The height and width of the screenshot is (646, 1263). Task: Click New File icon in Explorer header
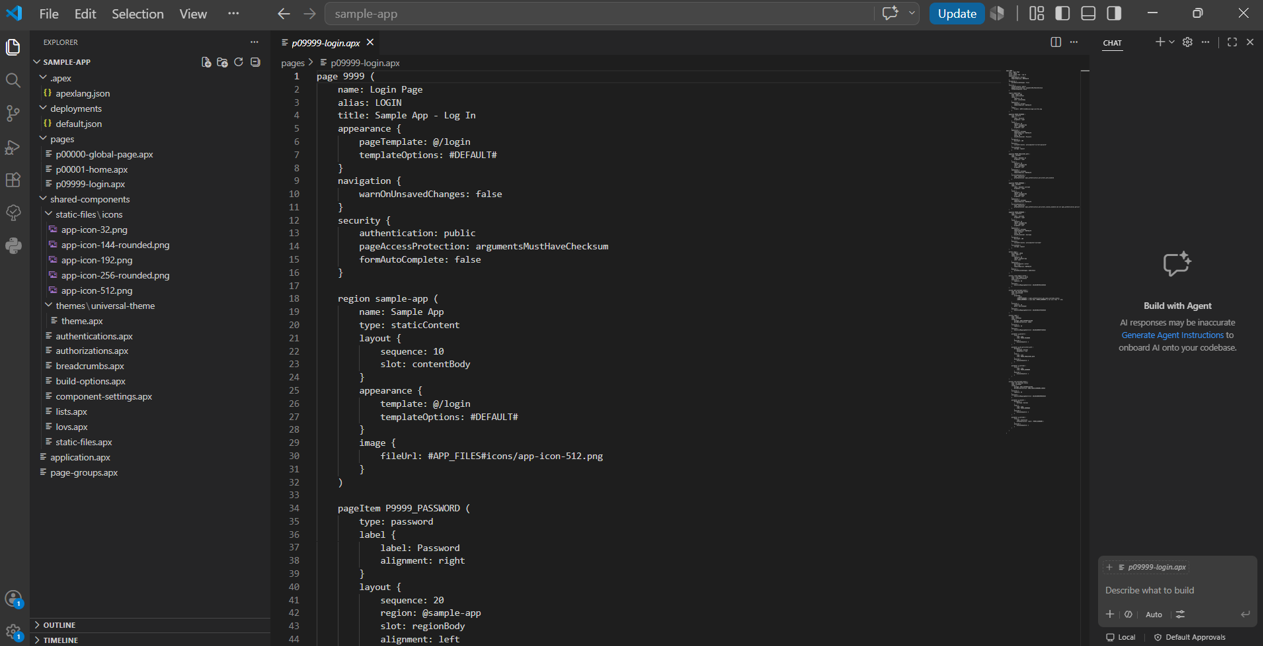(x=206, y=62)
